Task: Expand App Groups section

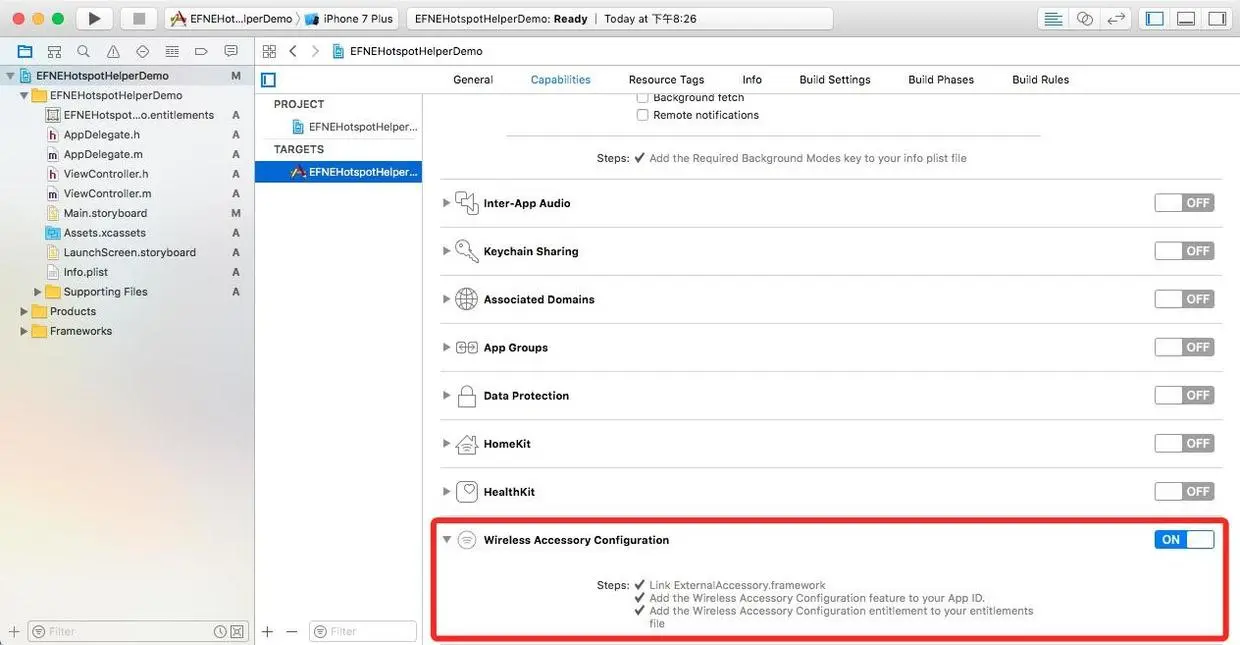Action: [446, 347]
